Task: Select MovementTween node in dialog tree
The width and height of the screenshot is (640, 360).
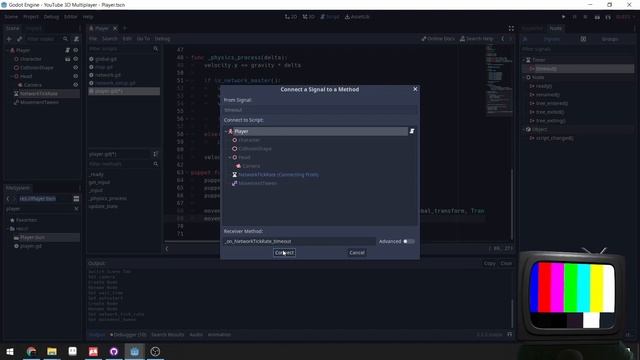Action: [257, 183]
